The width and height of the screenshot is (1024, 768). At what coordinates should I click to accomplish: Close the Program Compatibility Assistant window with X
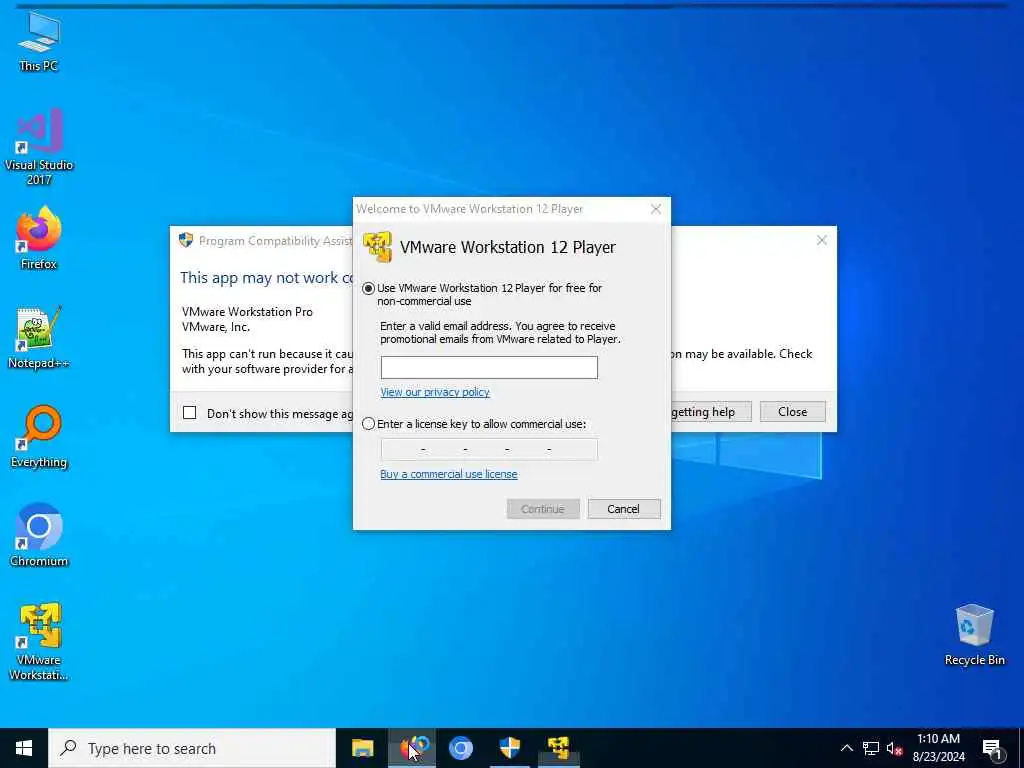[x=822, y=240]
